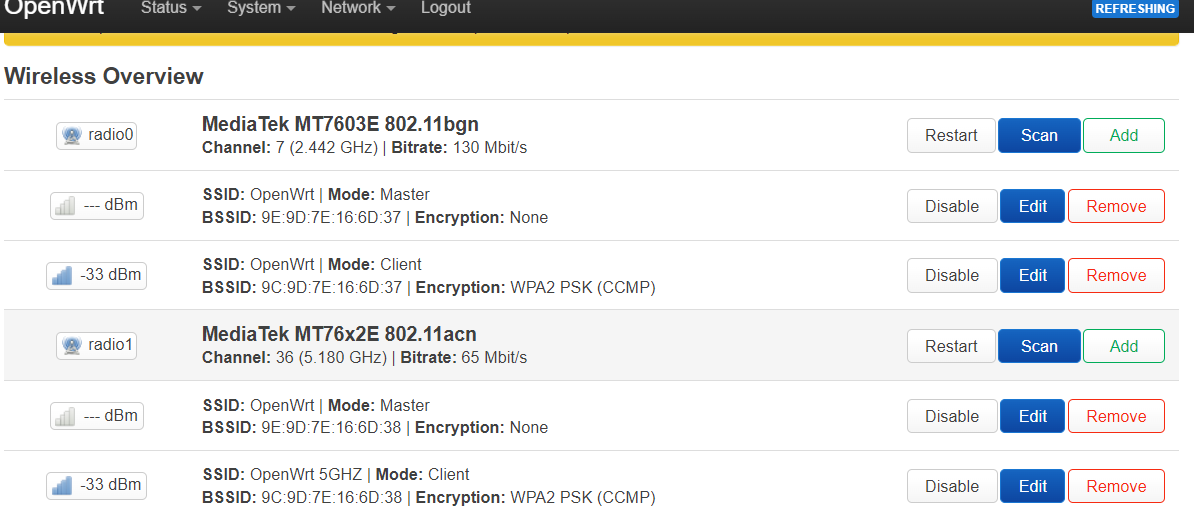Remove the Master network with BSSID 9E:9D:7E:16:6D:38
This screenshot has width=1194, height=515.
tap(1116, 416)
